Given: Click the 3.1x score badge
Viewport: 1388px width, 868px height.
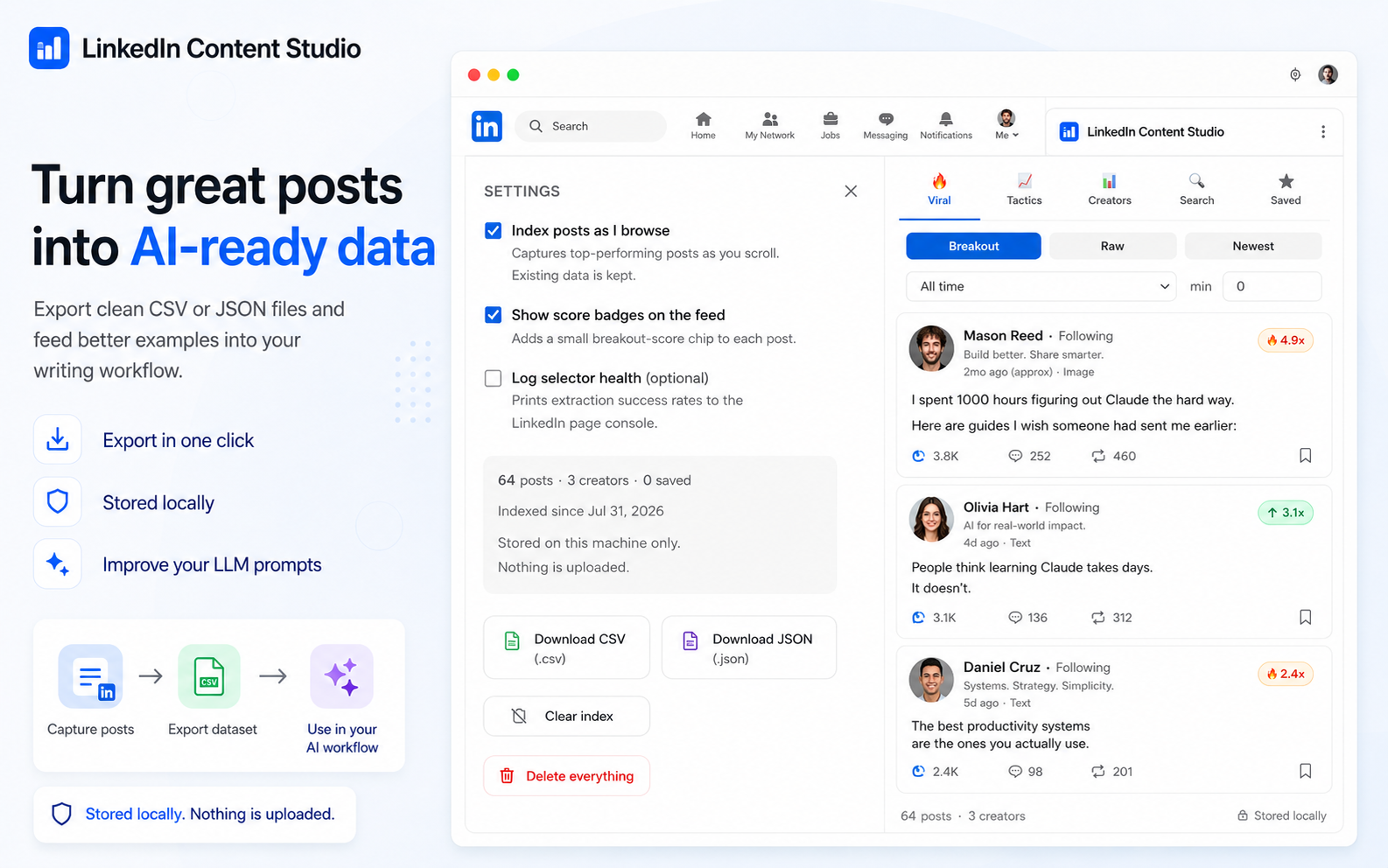Looking at the screenshot, I should (1286, 513).
